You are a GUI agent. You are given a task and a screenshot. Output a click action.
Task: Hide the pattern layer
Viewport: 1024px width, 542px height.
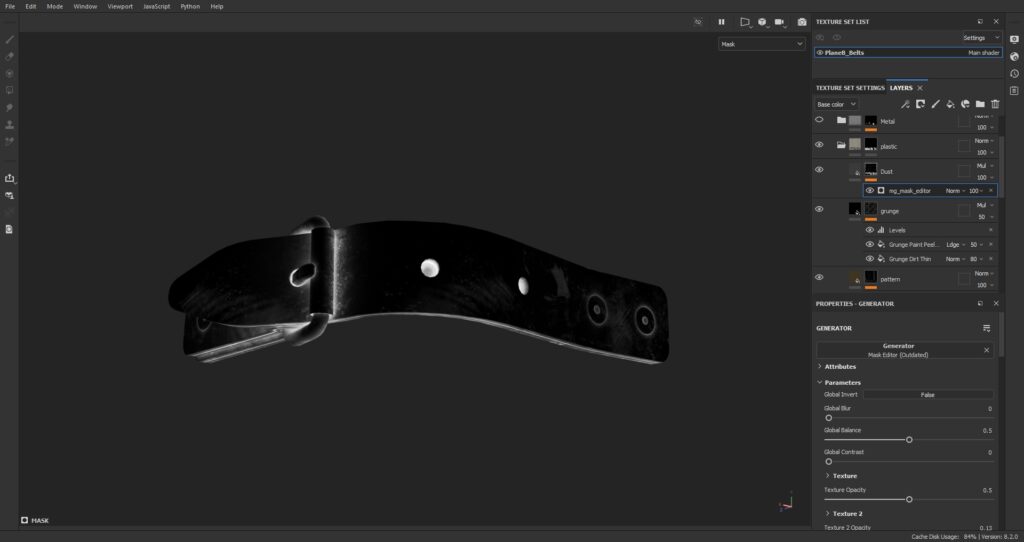pyautogui.click(x=819, y=277)
